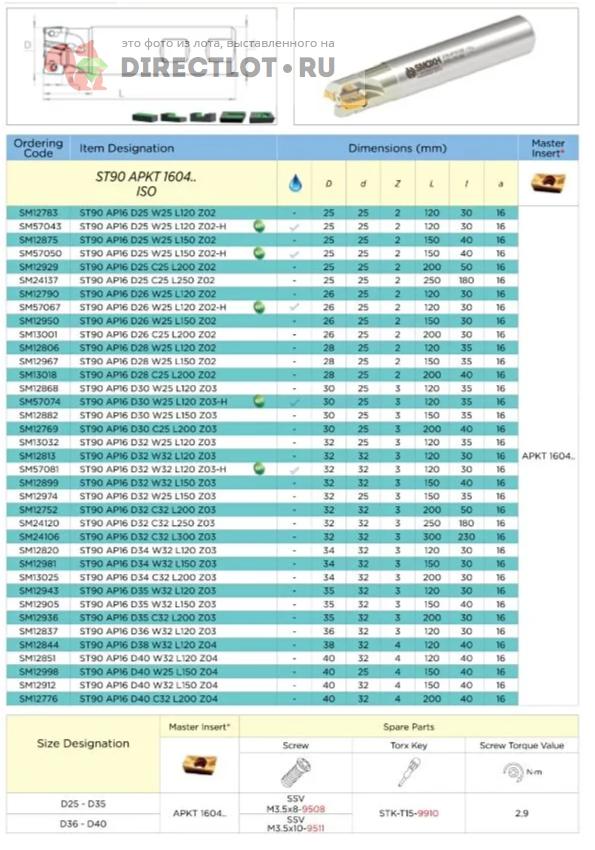Click the milling cutter product photo
This screenshot has width=595, height=850.
pos(436,66)
